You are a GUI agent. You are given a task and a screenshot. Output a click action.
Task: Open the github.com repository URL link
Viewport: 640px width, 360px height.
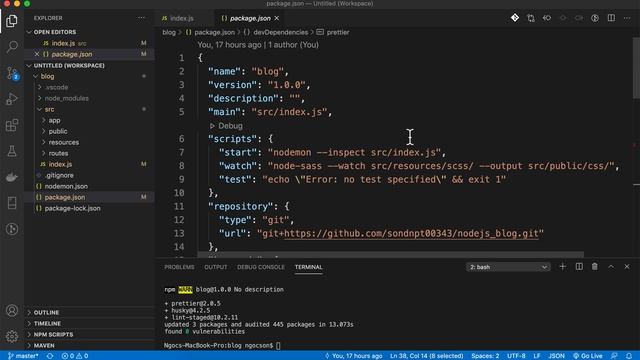point(411,233)
